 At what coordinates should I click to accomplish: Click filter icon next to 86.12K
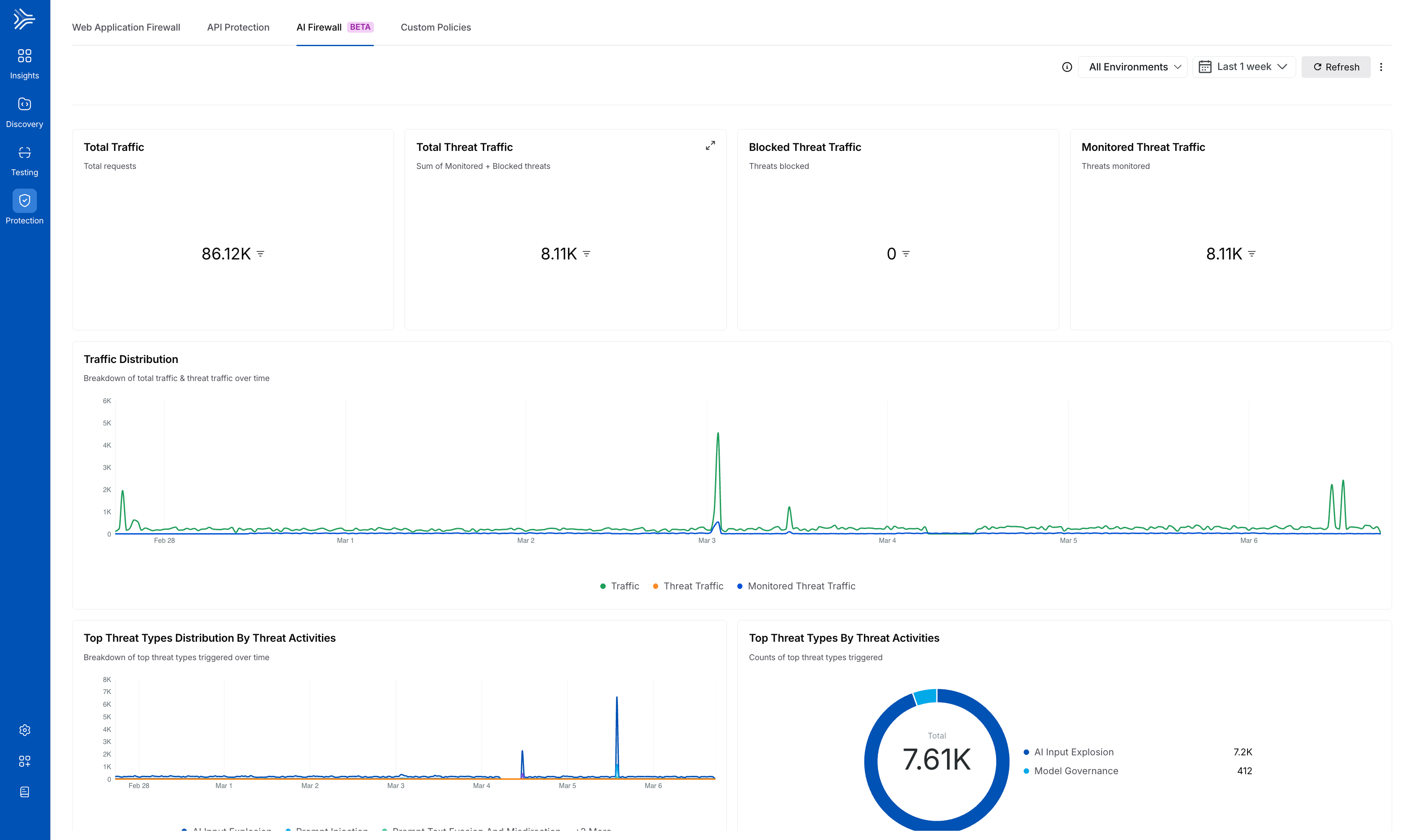click(260, 254)
